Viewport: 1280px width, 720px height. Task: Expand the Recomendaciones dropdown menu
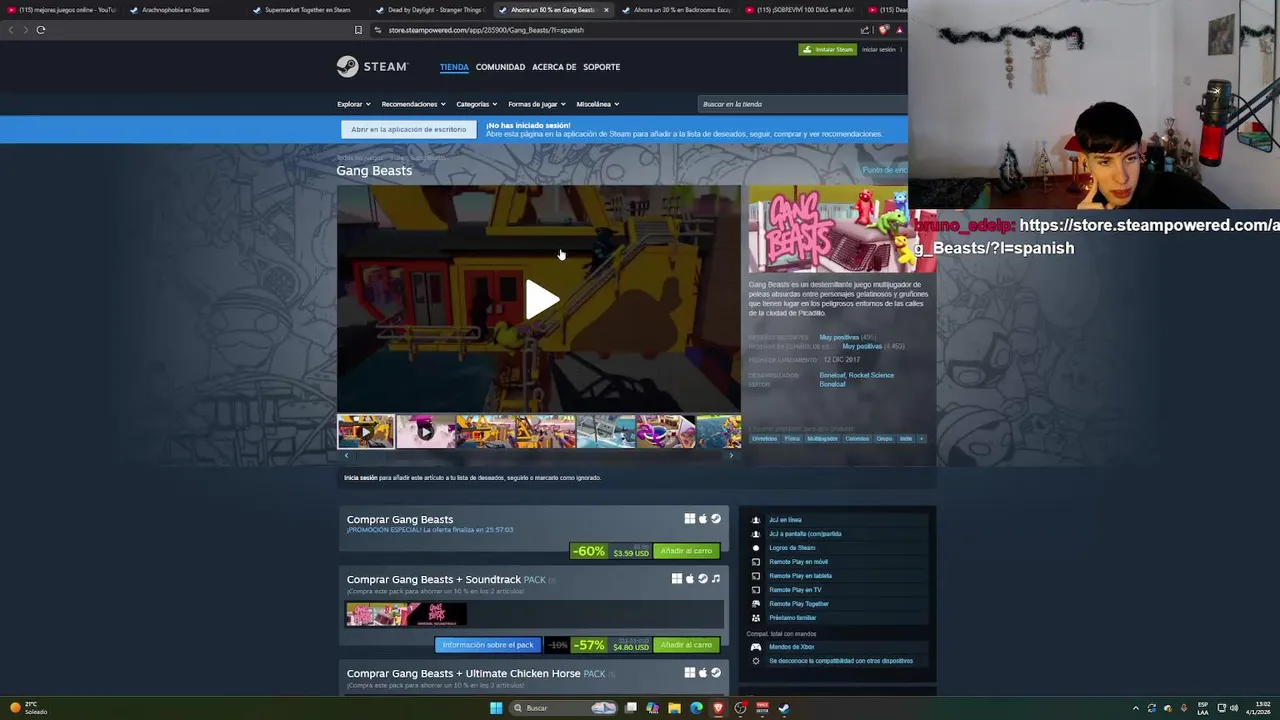click(413, 104)
